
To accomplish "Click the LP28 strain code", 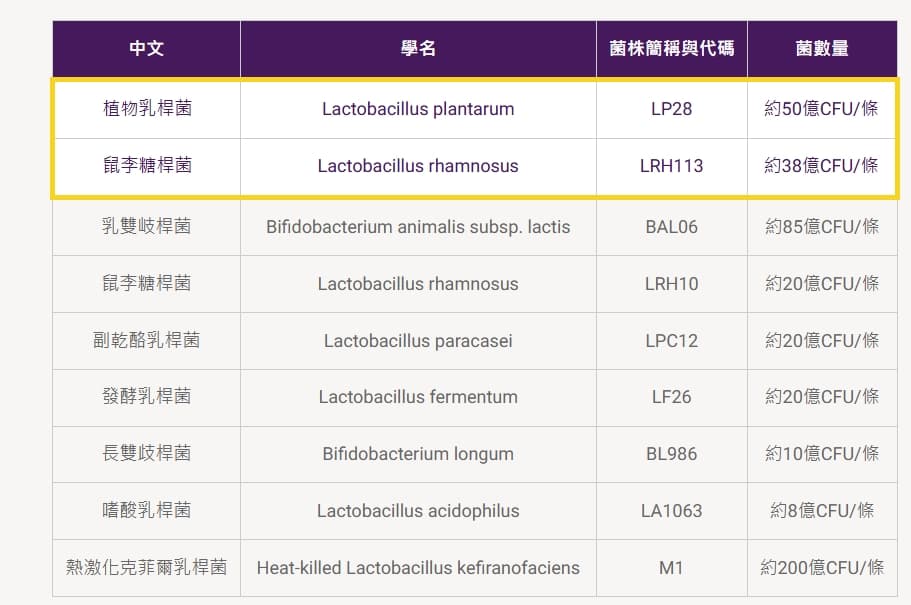I will [672, 109].
